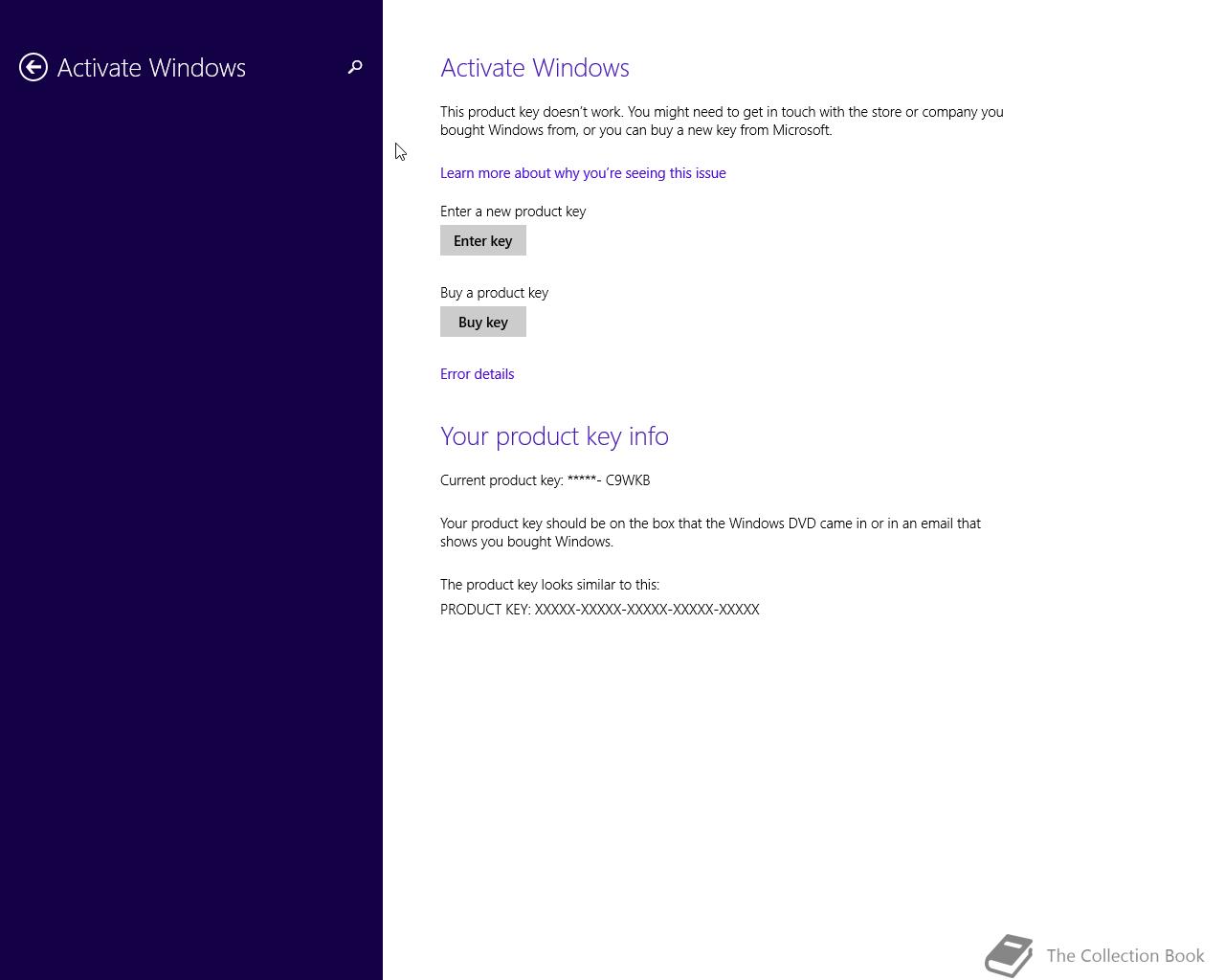Screen dimensions: 1225x980
Task: Click the 'Activate Windows' heading in content pane
Action: click(535, 68)
